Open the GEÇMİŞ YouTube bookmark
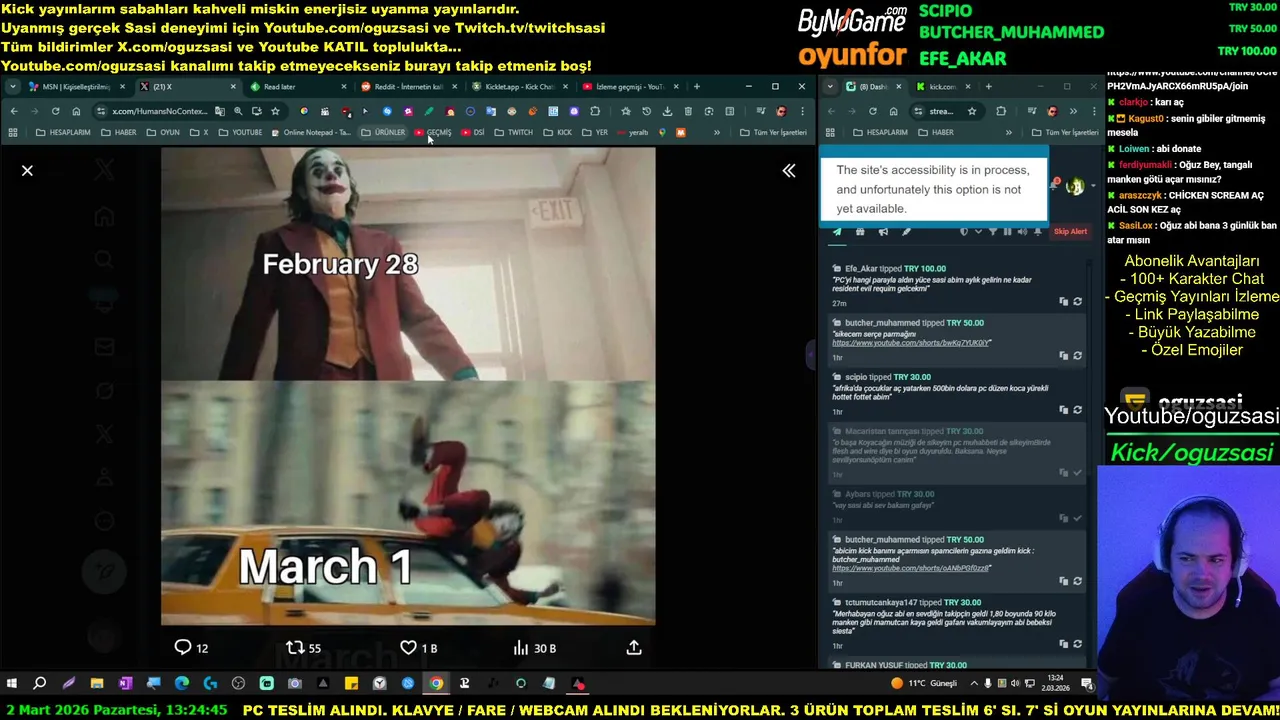 [433, 132]
